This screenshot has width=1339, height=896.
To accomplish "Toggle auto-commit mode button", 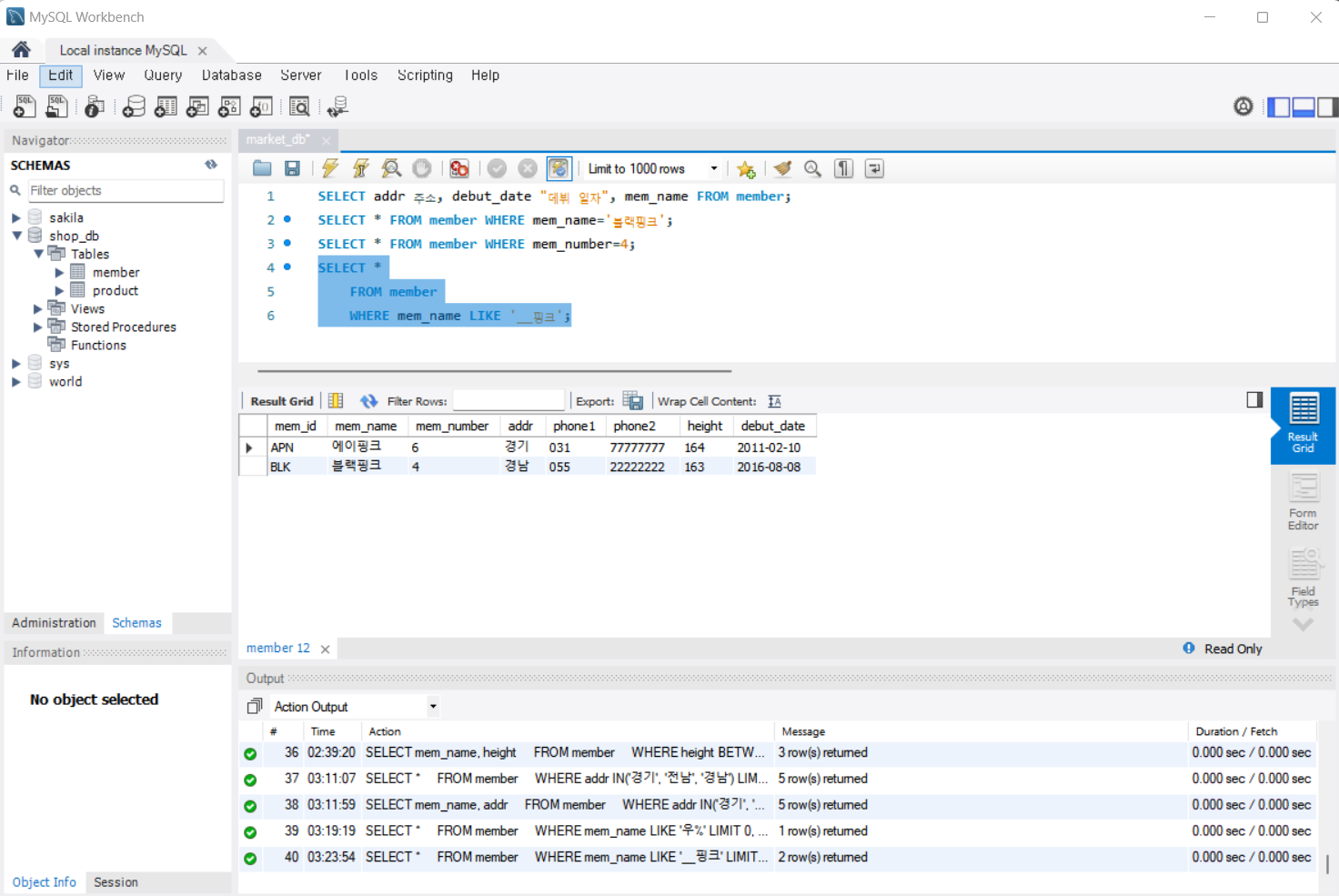I will click(x=559, y=168).
